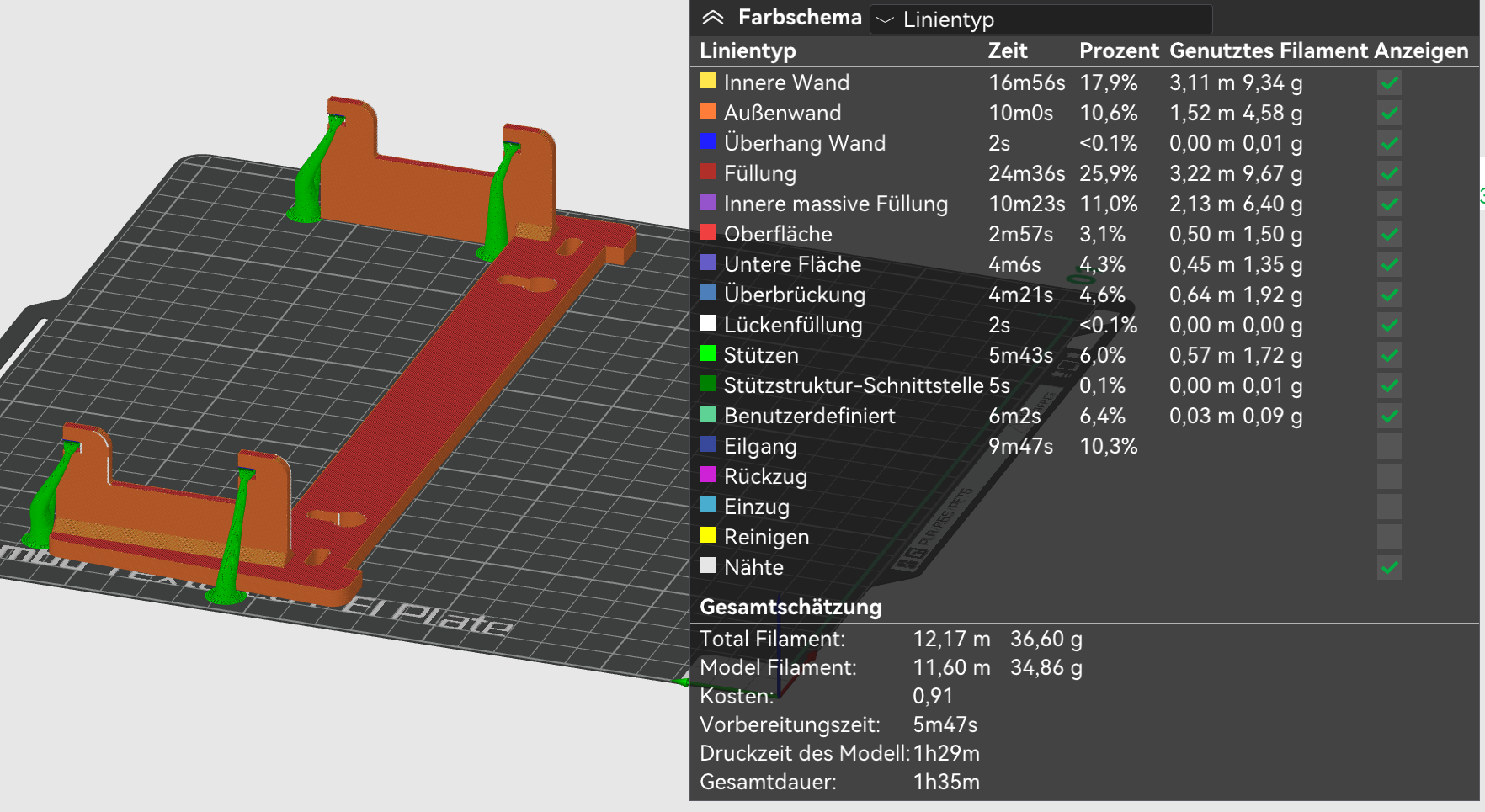Enable Eilgang travel moves display
The width and height of the screenshot is (1485, 812).
coord(1389,446)
